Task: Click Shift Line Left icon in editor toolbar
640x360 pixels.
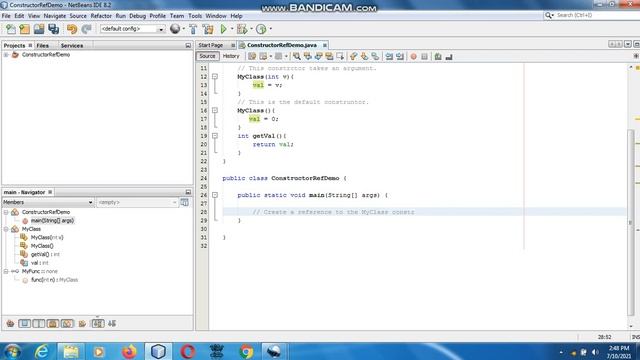Action: pyautogui.click(x=389, y=57)
